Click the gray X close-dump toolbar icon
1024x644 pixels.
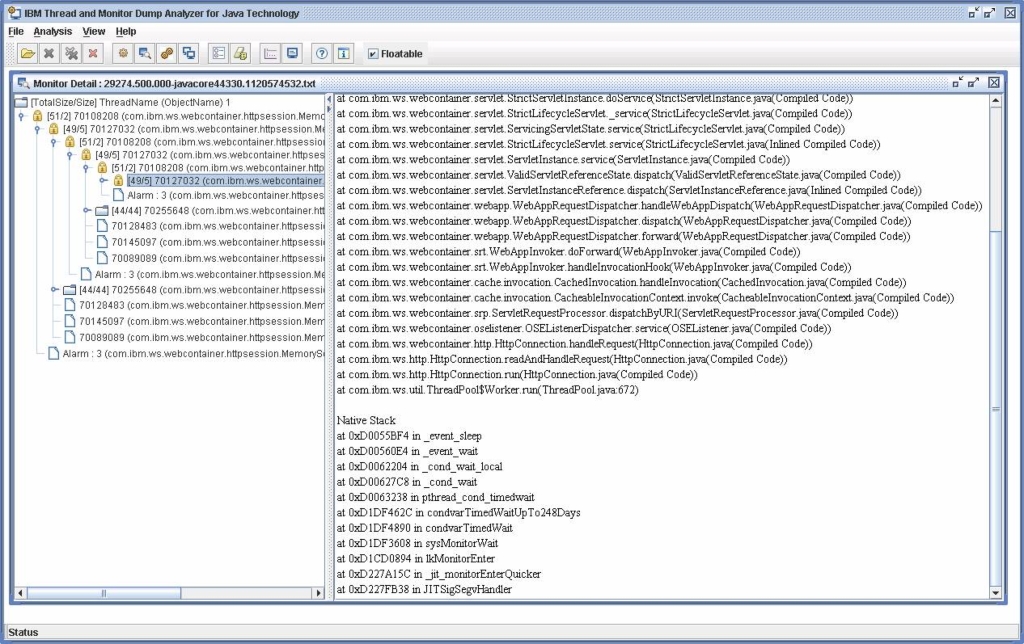49,54
